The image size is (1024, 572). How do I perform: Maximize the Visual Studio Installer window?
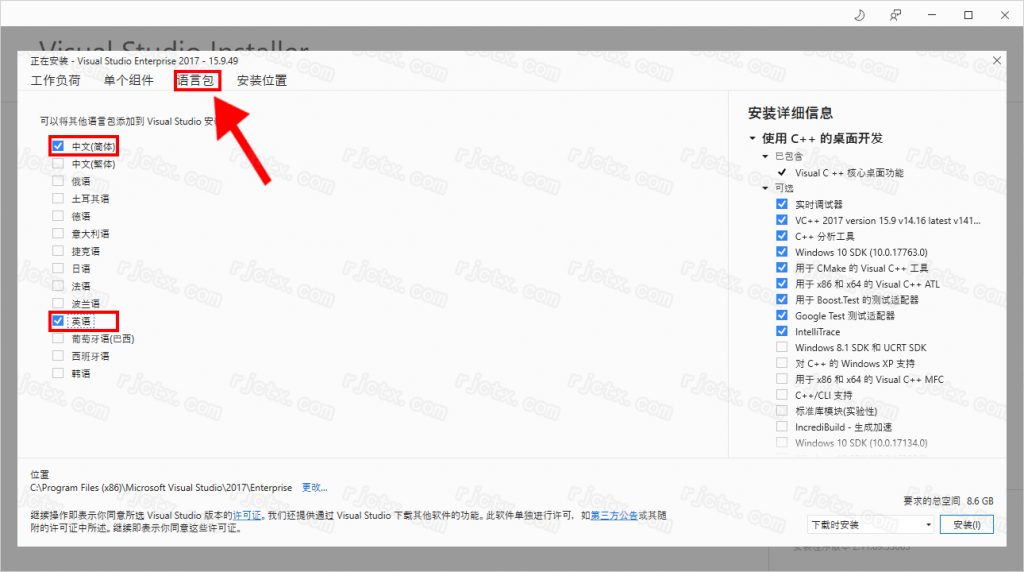pyautogui.click(x=968, y=15)
